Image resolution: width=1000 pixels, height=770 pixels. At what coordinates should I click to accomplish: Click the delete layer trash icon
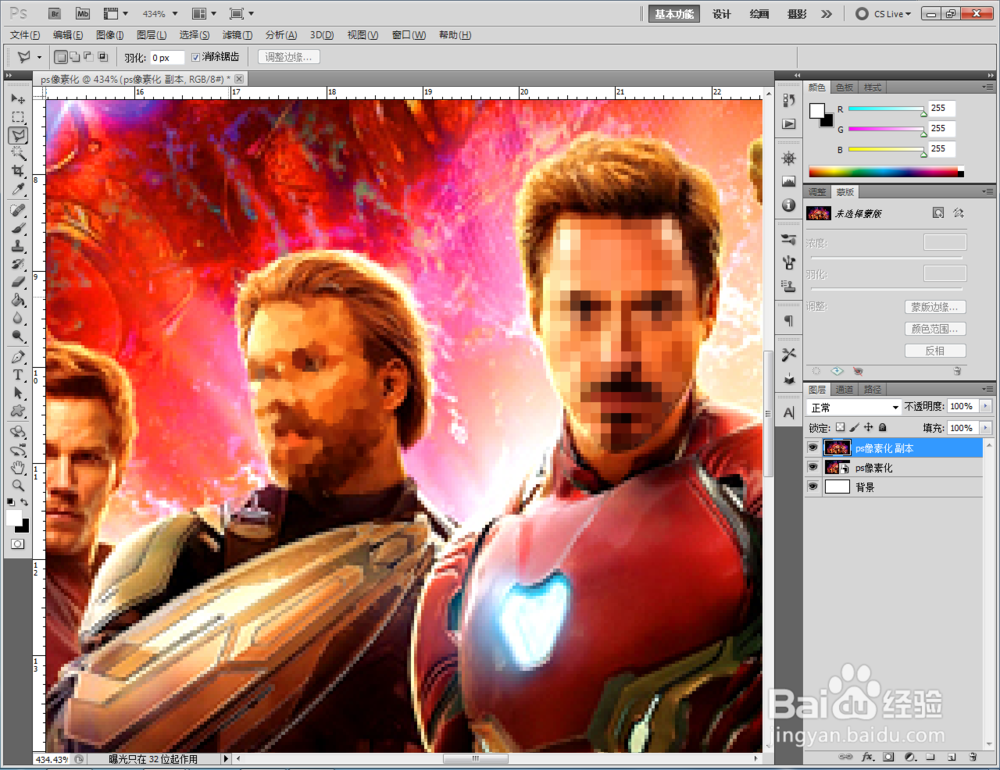(973, 757)
